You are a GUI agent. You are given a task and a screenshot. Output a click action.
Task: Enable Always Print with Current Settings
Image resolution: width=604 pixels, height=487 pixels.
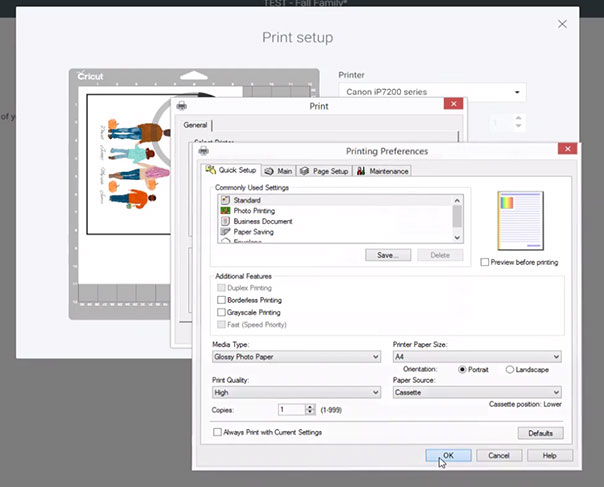(x=219, y=432)
